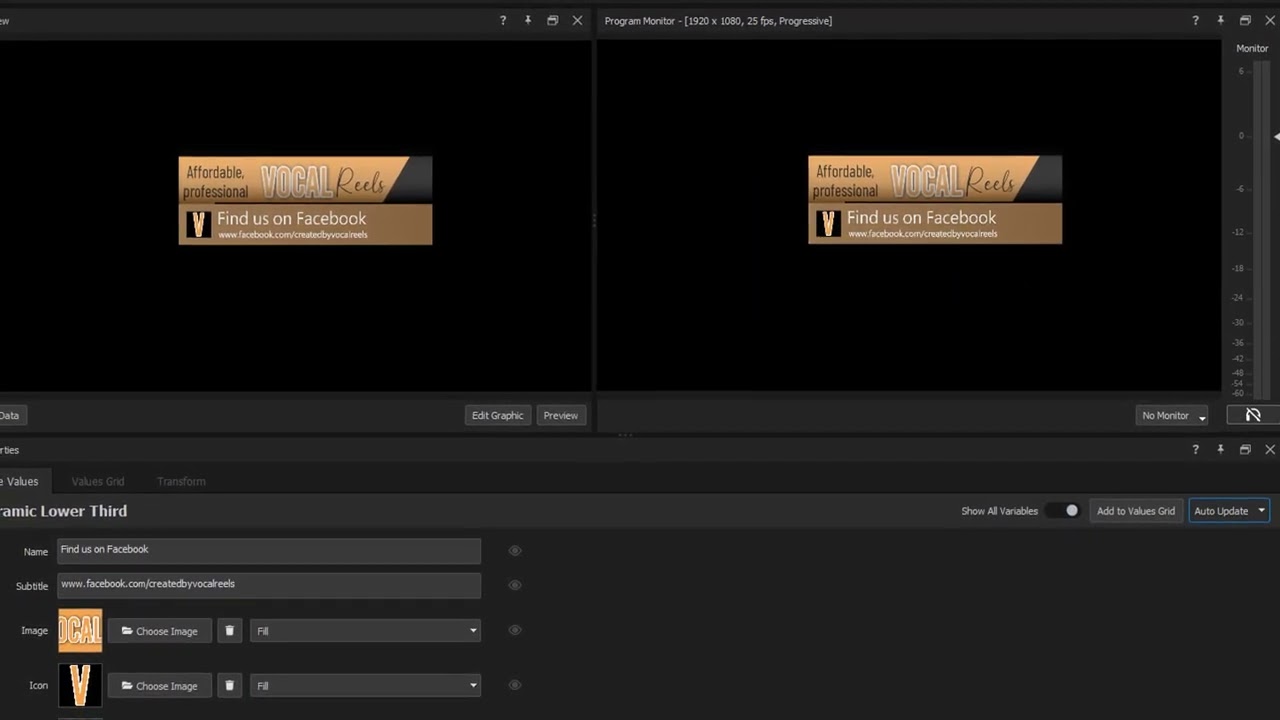Toggle visibility eye for Icon variable

515,685
